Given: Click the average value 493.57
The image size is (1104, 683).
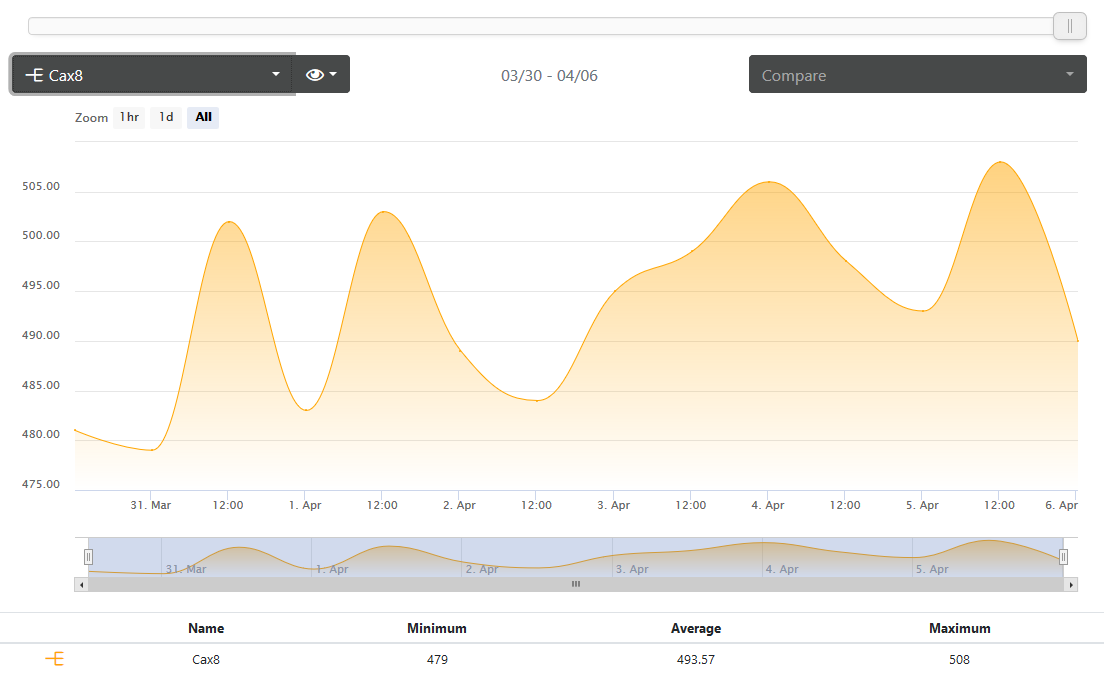Looking at the screenshot, I should [x=696, y=660].
